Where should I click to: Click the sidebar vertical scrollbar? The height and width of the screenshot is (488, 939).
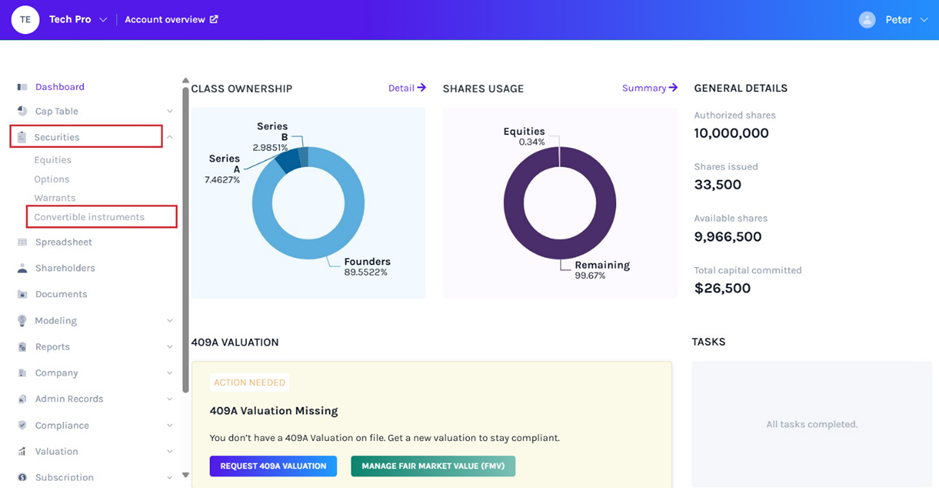tap(185, 240)
